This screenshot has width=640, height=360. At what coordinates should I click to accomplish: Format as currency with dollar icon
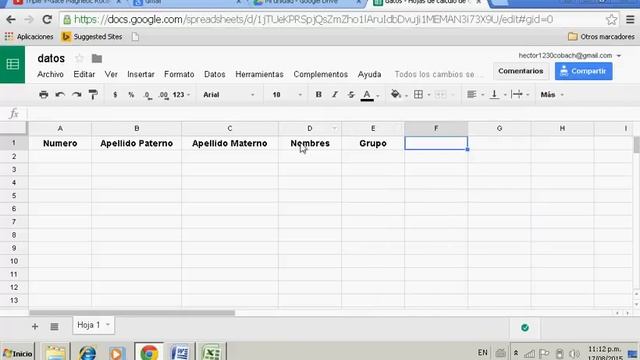coord(115,95)
